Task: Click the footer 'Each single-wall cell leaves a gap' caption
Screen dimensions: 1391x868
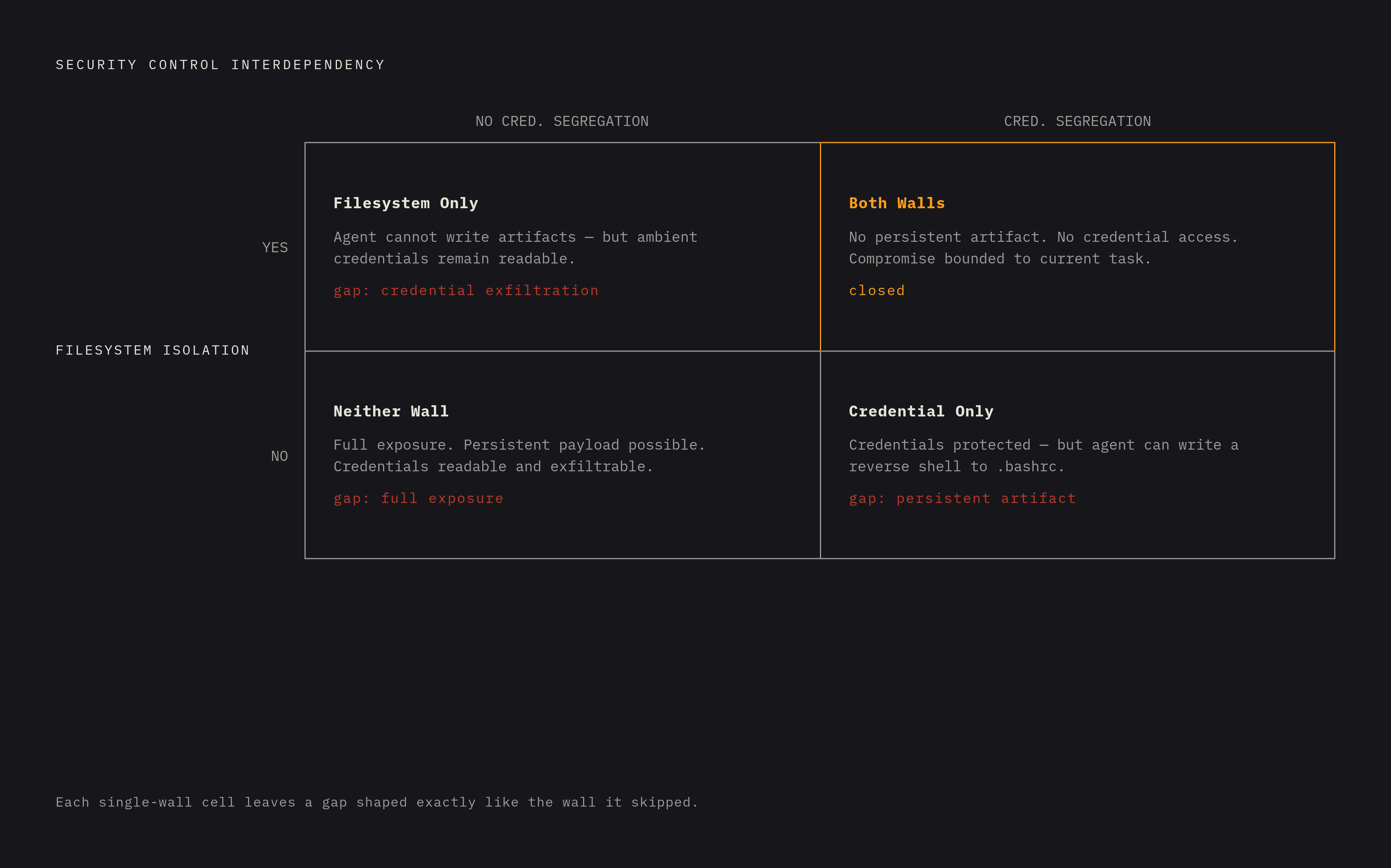Action: [x=377, y=802]
